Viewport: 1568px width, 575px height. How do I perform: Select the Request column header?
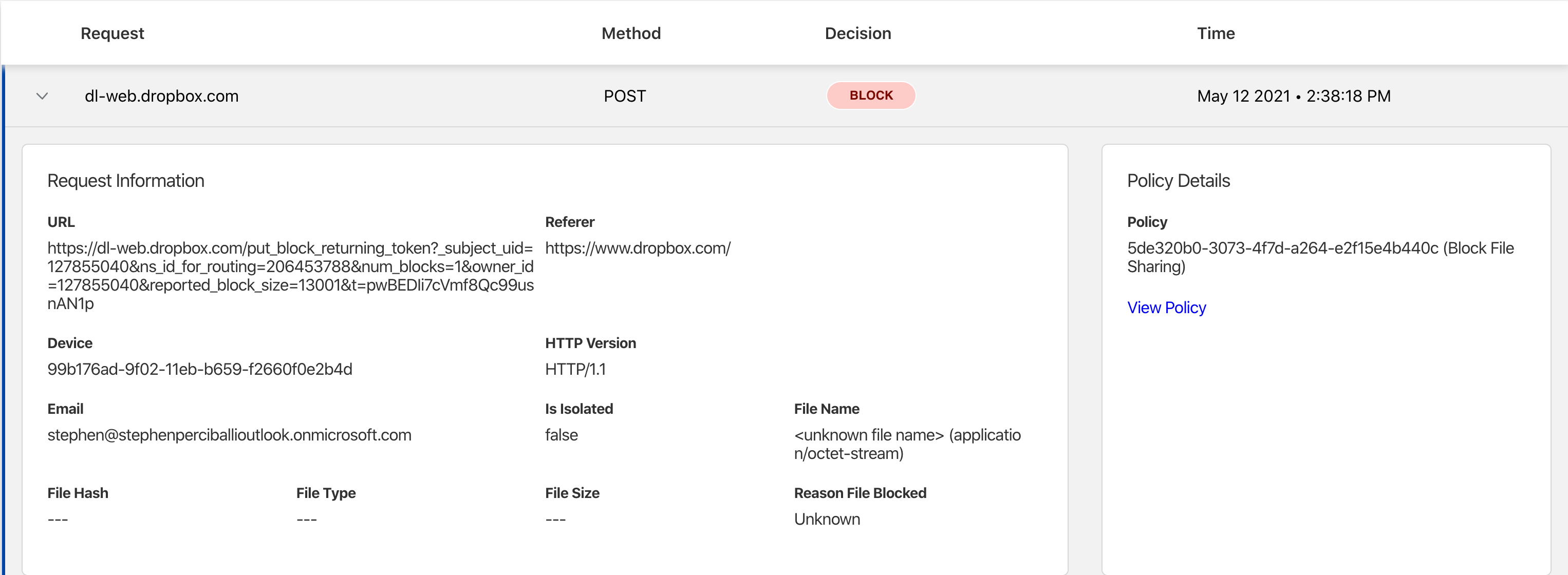112,33
